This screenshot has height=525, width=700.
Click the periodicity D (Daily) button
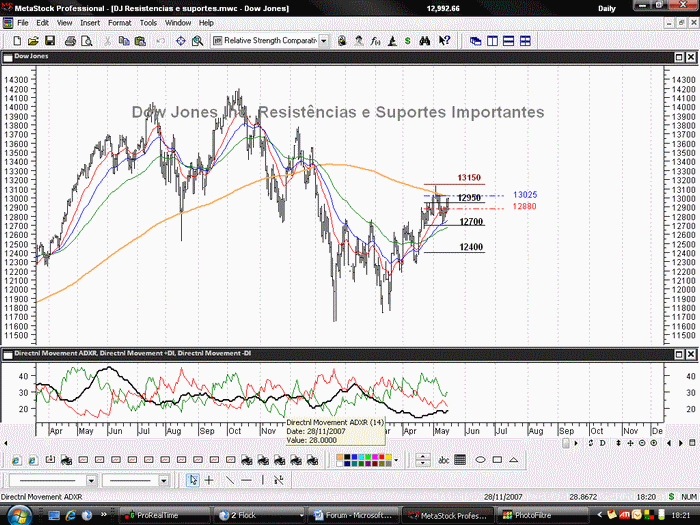click(x=603, y=443)
